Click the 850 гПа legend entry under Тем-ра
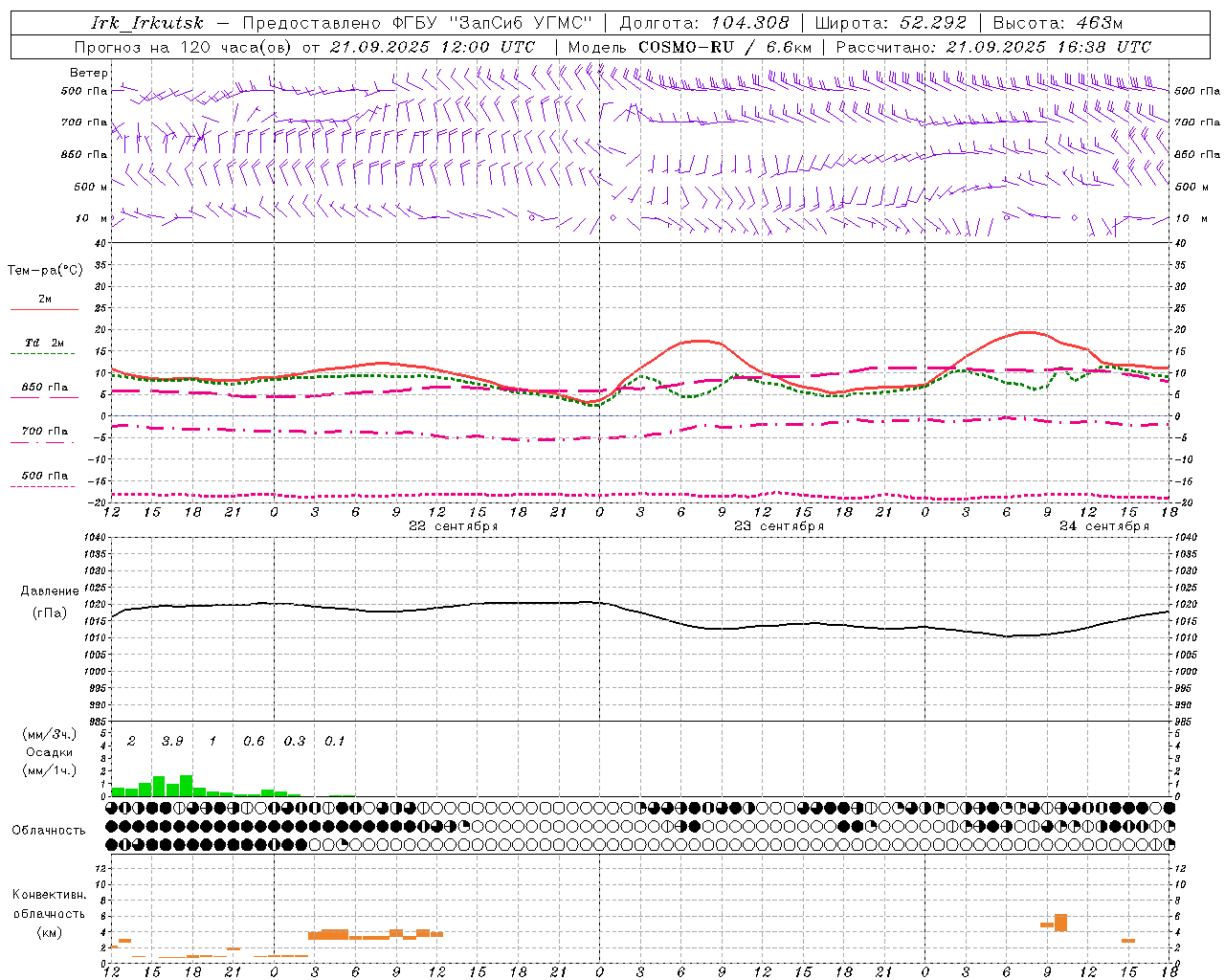This screenshot has height=980, width=1225. click(45, 388)
